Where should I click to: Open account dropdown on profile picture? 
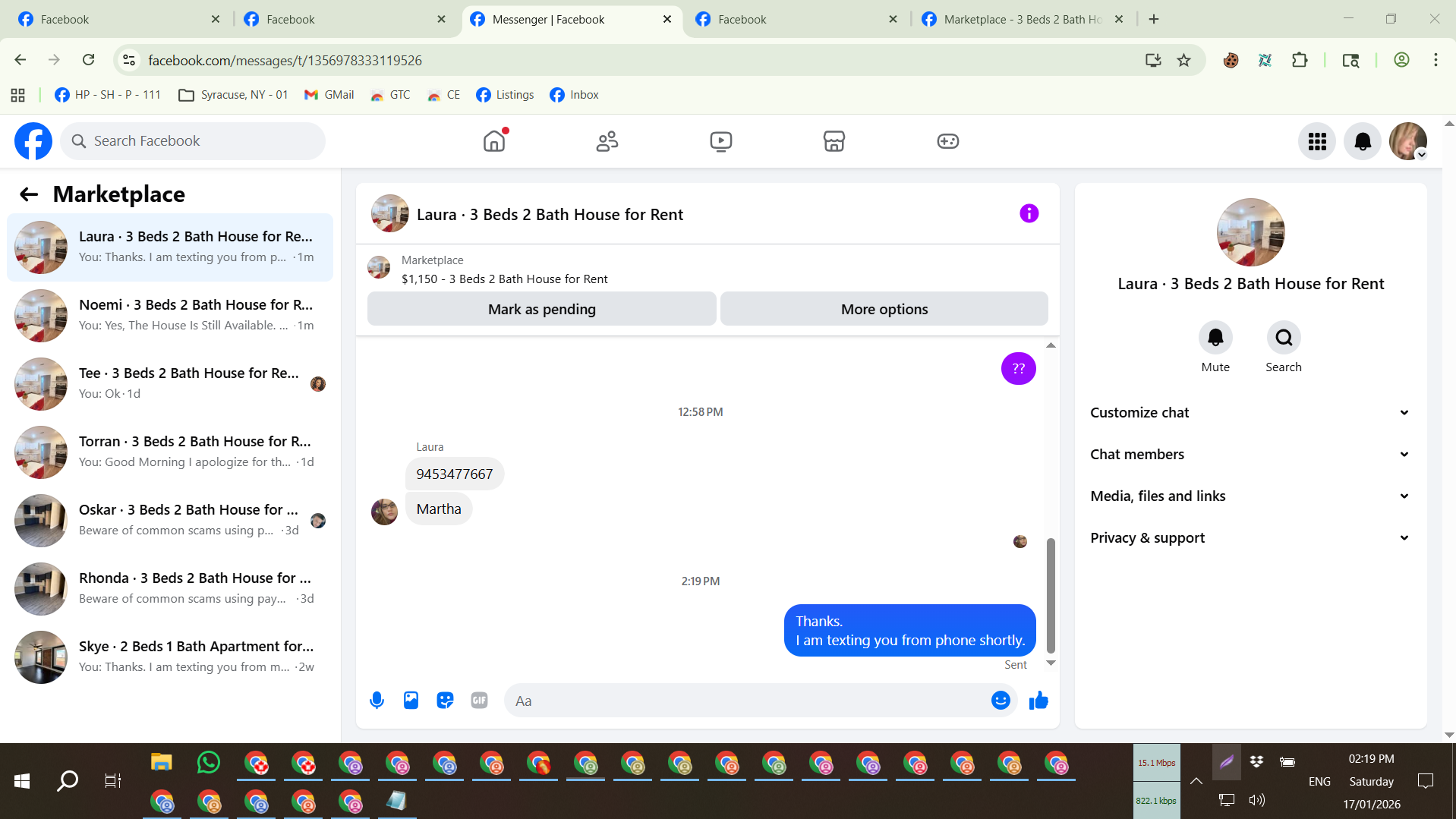tap(1408, 141)
